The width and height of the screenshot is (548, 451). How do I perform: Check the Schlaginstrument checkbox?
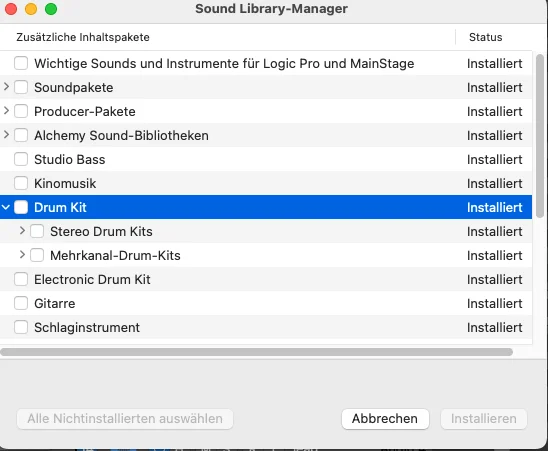pyautogui.click(x=21, y=327)
